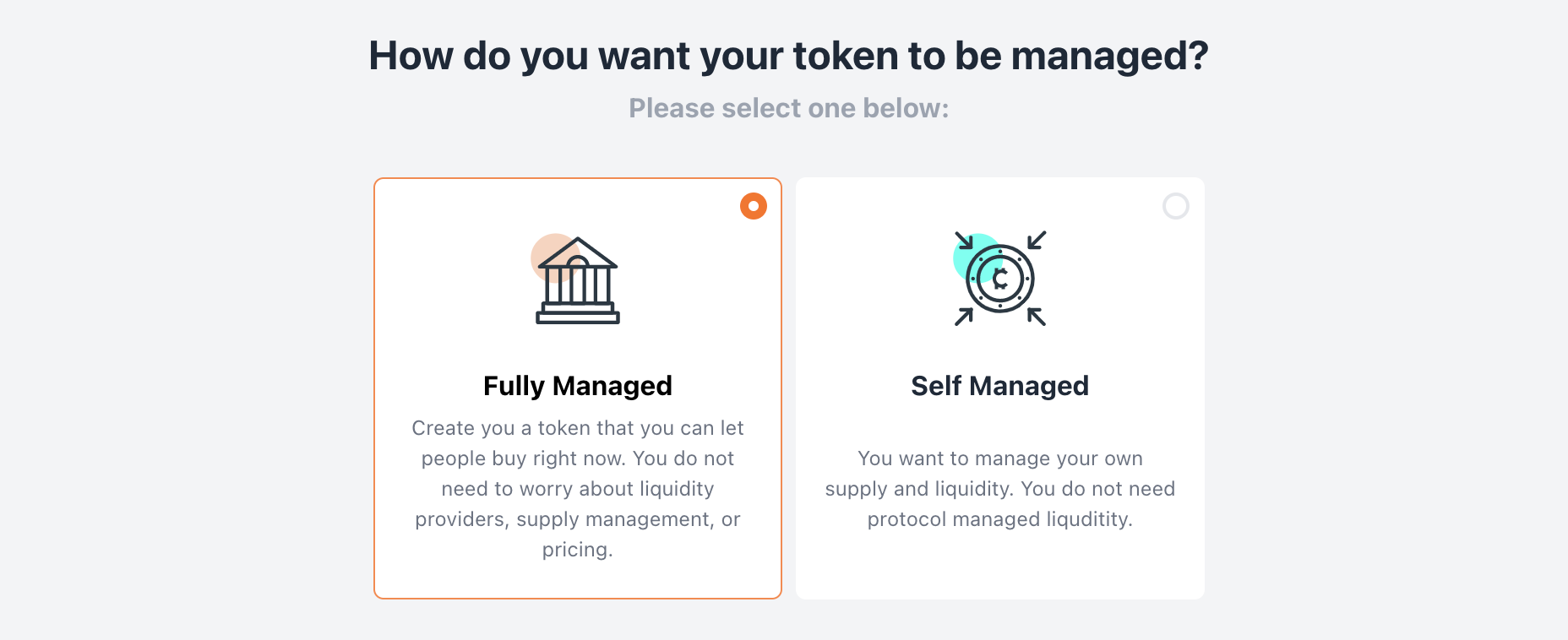
Task: Deselect the filled orange radio indicator
Action: click(x=753, y=205)
